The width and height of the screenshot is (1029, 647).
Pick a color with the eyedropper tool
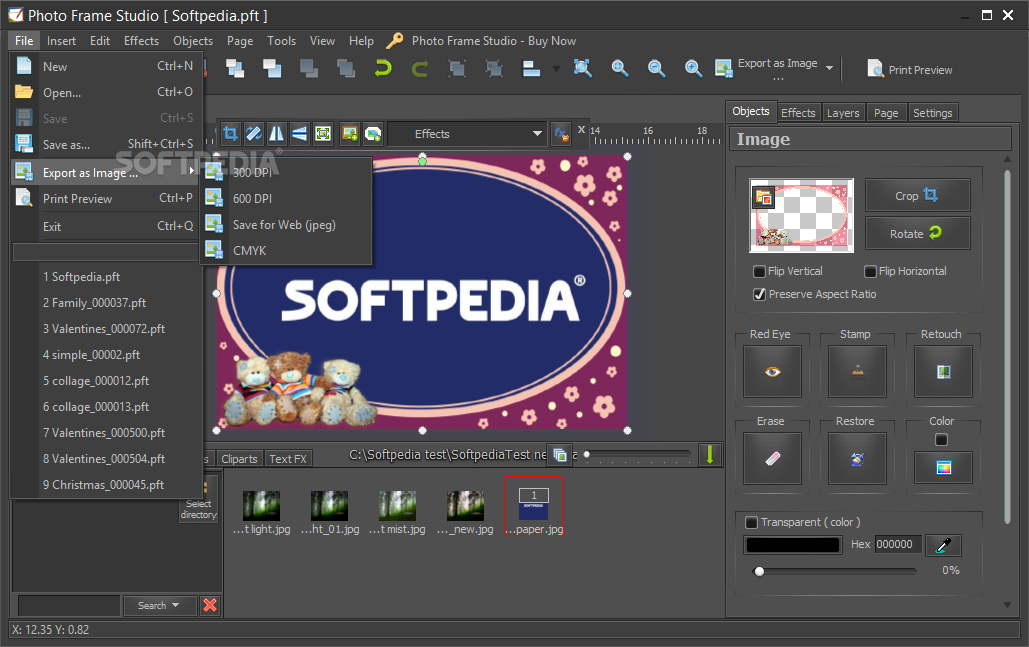tap(943, 545)
